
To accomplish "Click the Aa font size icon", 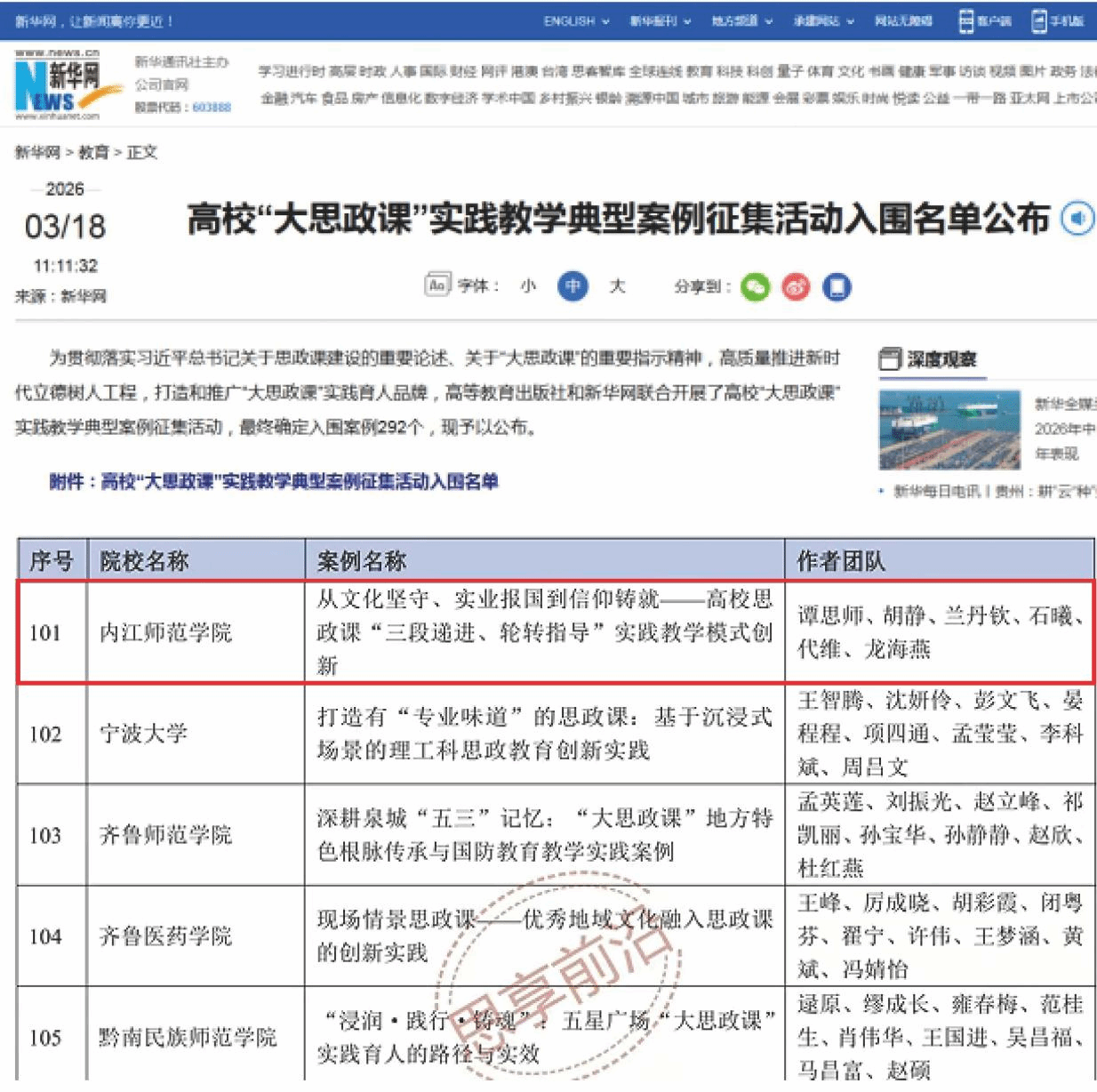I will [436, 285].
